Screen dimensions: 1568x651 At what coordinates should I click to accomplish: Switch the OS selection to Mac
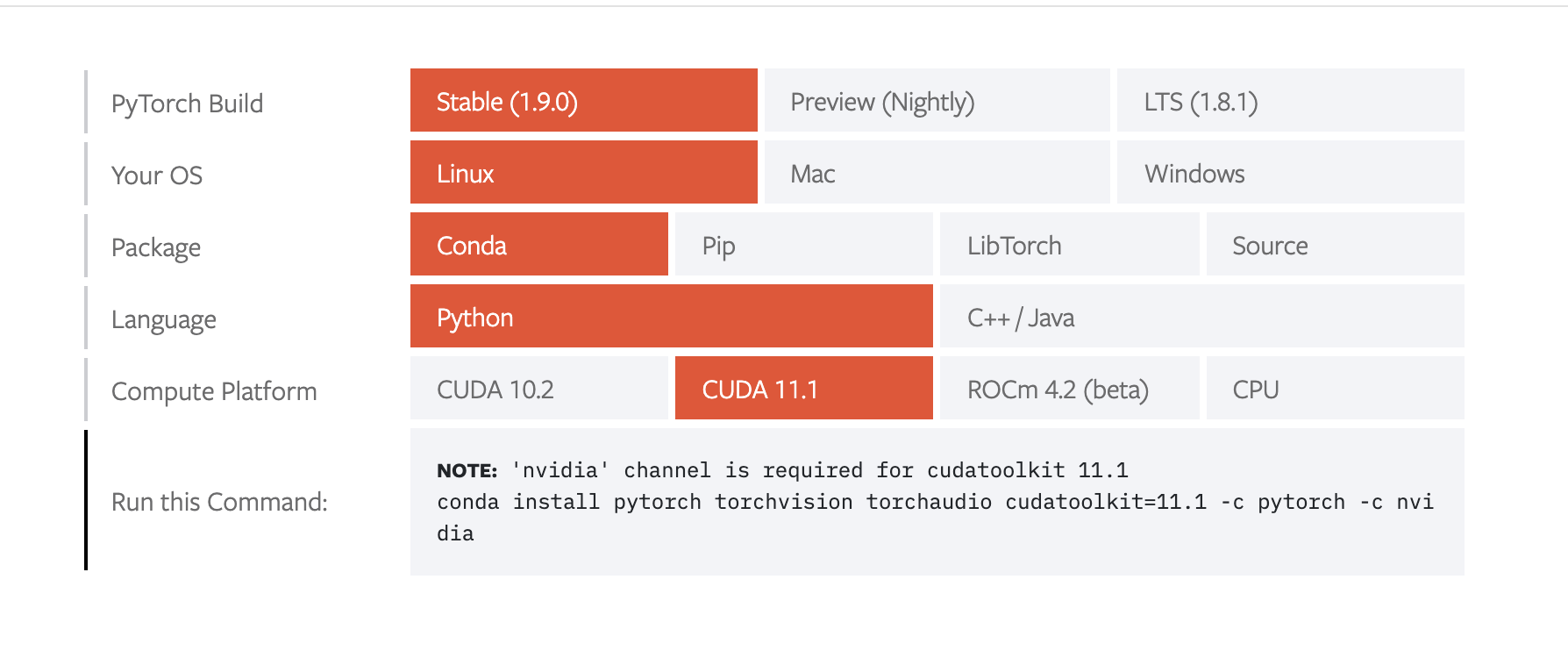coord(937,173)
